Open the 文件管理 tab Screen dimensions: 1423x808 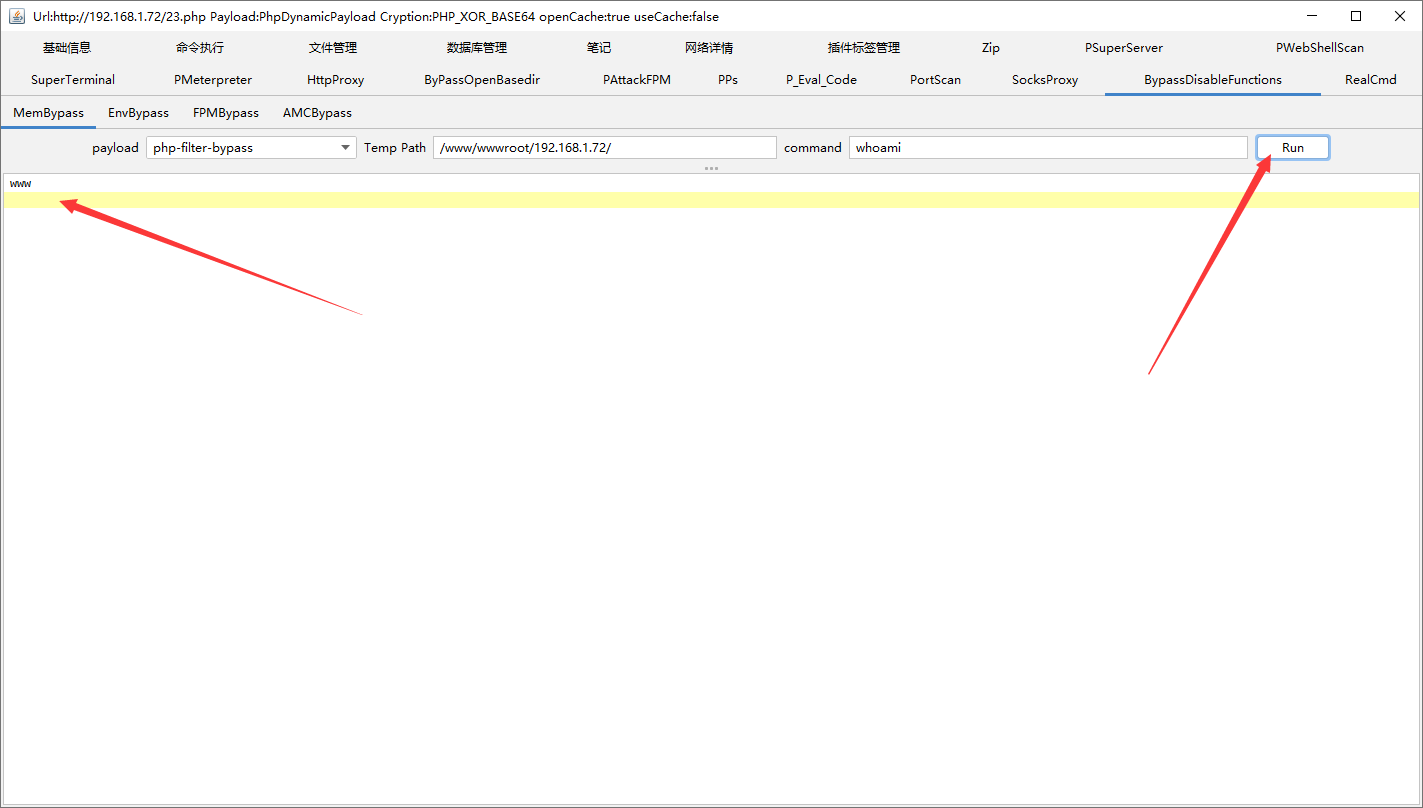click(x=333, y=48)
